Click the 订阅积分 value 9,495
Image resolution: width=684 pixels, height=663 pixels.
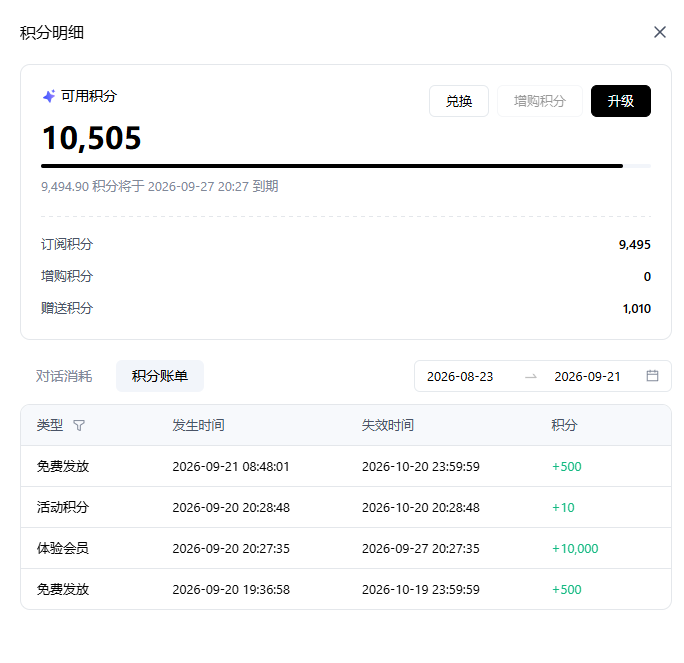coord(634,245)
